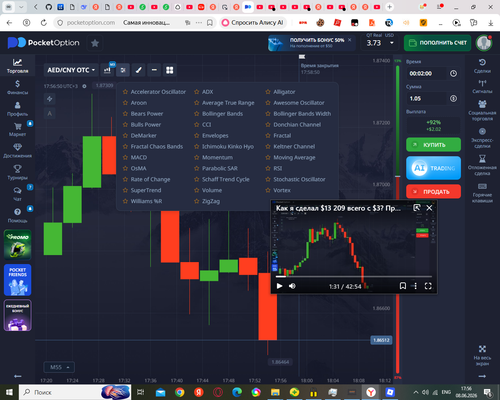
Task: Open the Tournaments trophy icon
Action: 17,169
